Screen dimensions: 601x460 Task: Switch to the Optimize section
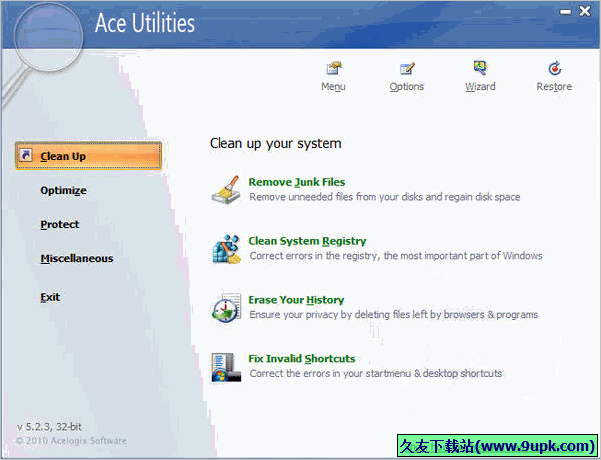tap(63, 191)
